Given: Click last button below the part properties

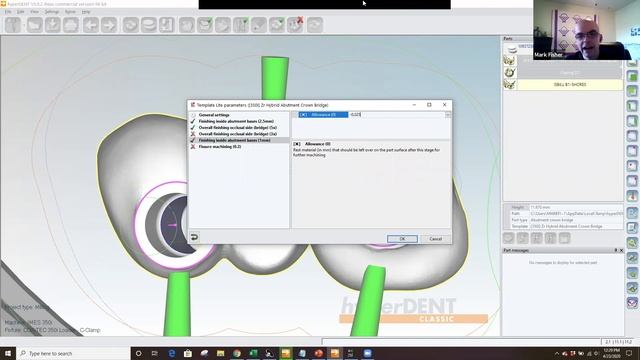Looking at the screenshot, I should pos(564,238).
